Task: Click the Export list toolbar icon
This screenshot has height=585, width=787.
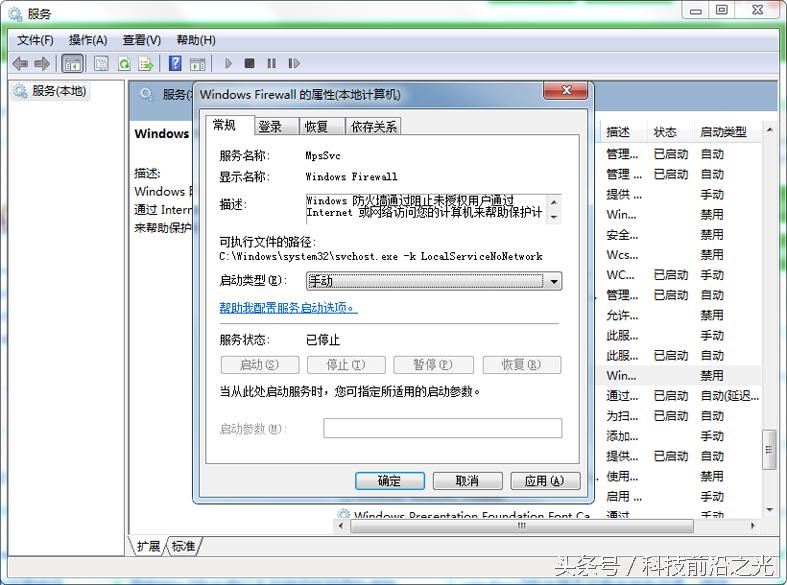Action: 146,64
